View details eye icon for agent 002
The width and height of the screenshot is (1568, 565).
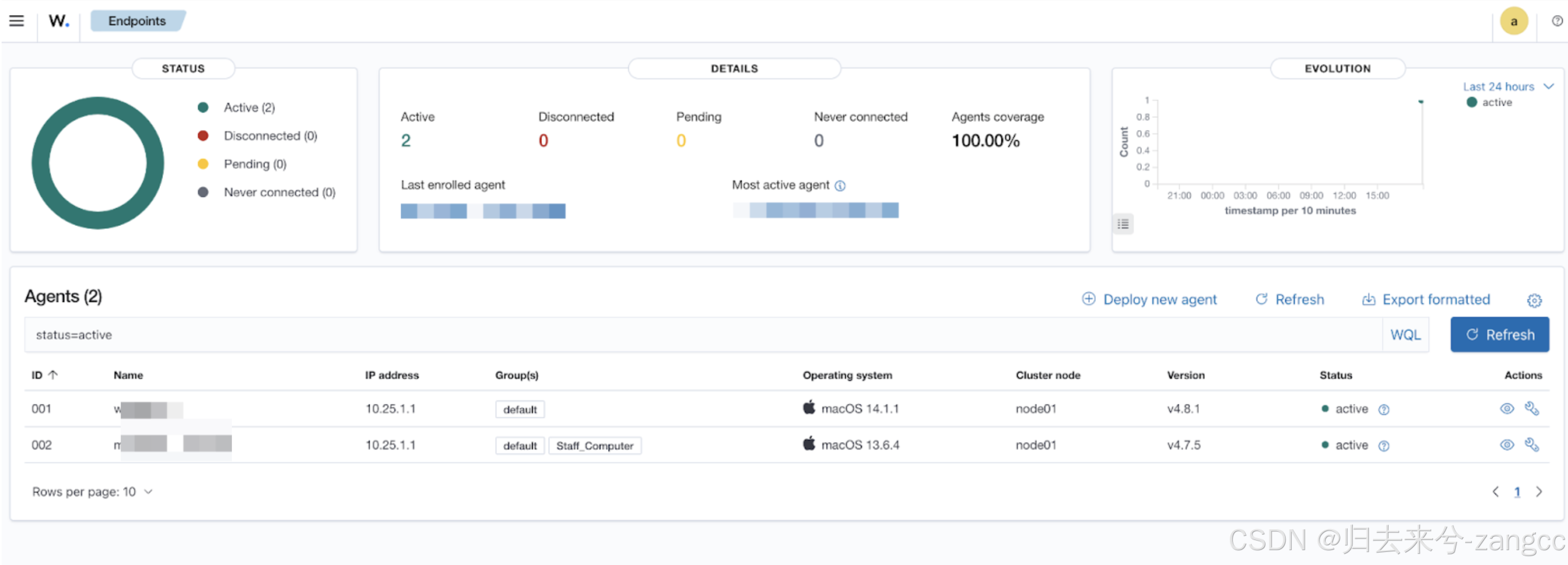click(1507, 445)
